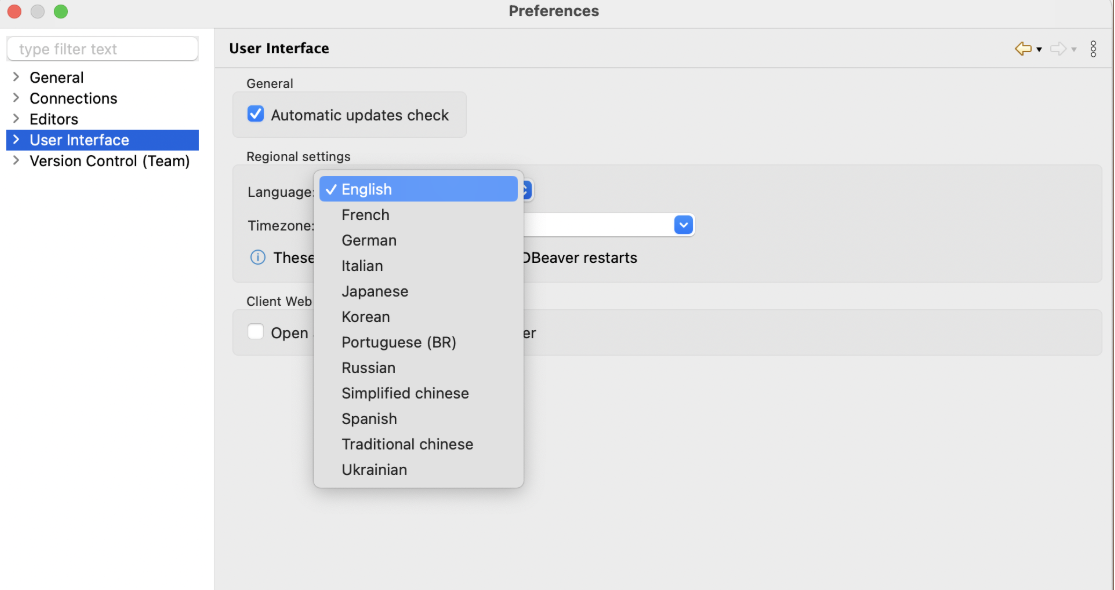The width and height of the screenshot is (1115, 590).
Task: Open back history dropdown arrow
Action: coord(1039,49)
